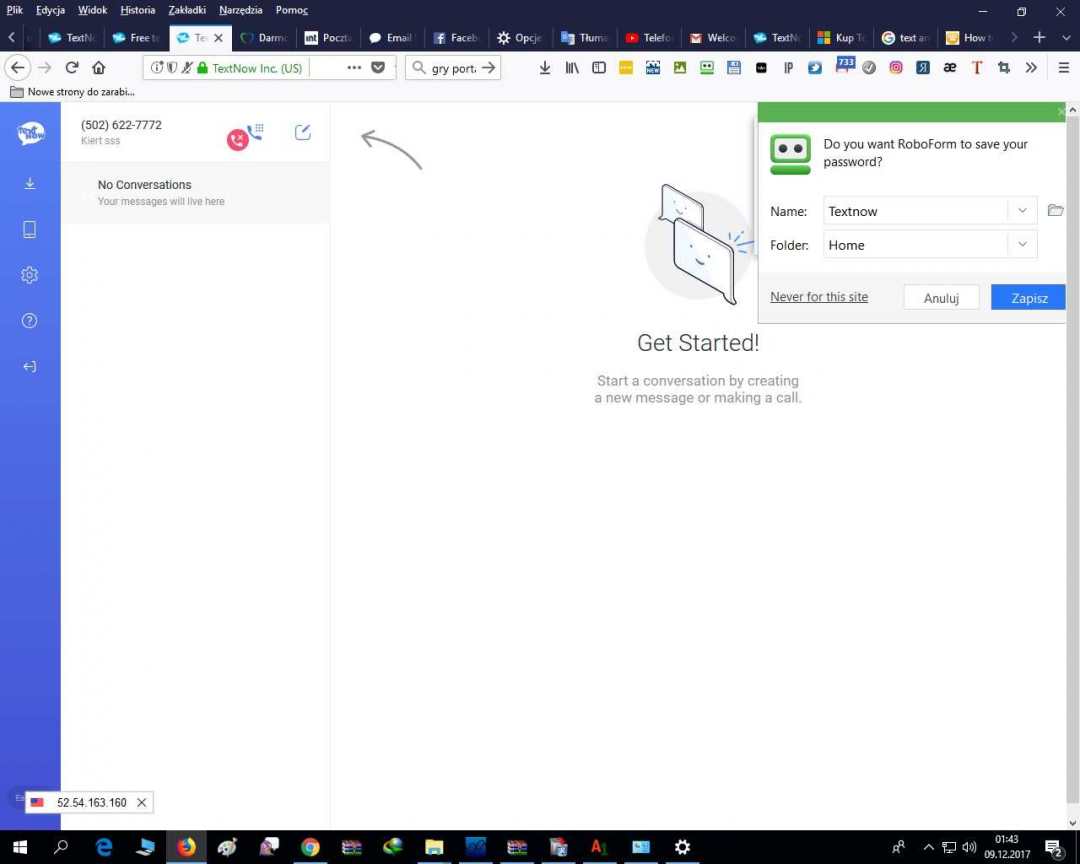Expand the RoboForm Folder dropdown
The image size is (1080, 864).
coord(1022,245)
